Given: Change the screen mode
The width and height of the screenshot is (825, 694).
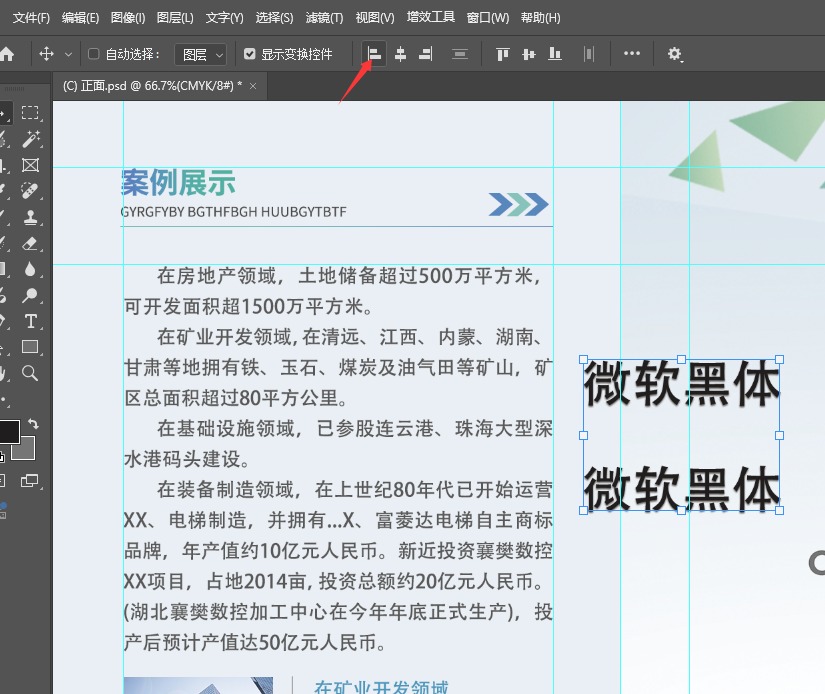Looking at the screenshot, I should (29, 480).
